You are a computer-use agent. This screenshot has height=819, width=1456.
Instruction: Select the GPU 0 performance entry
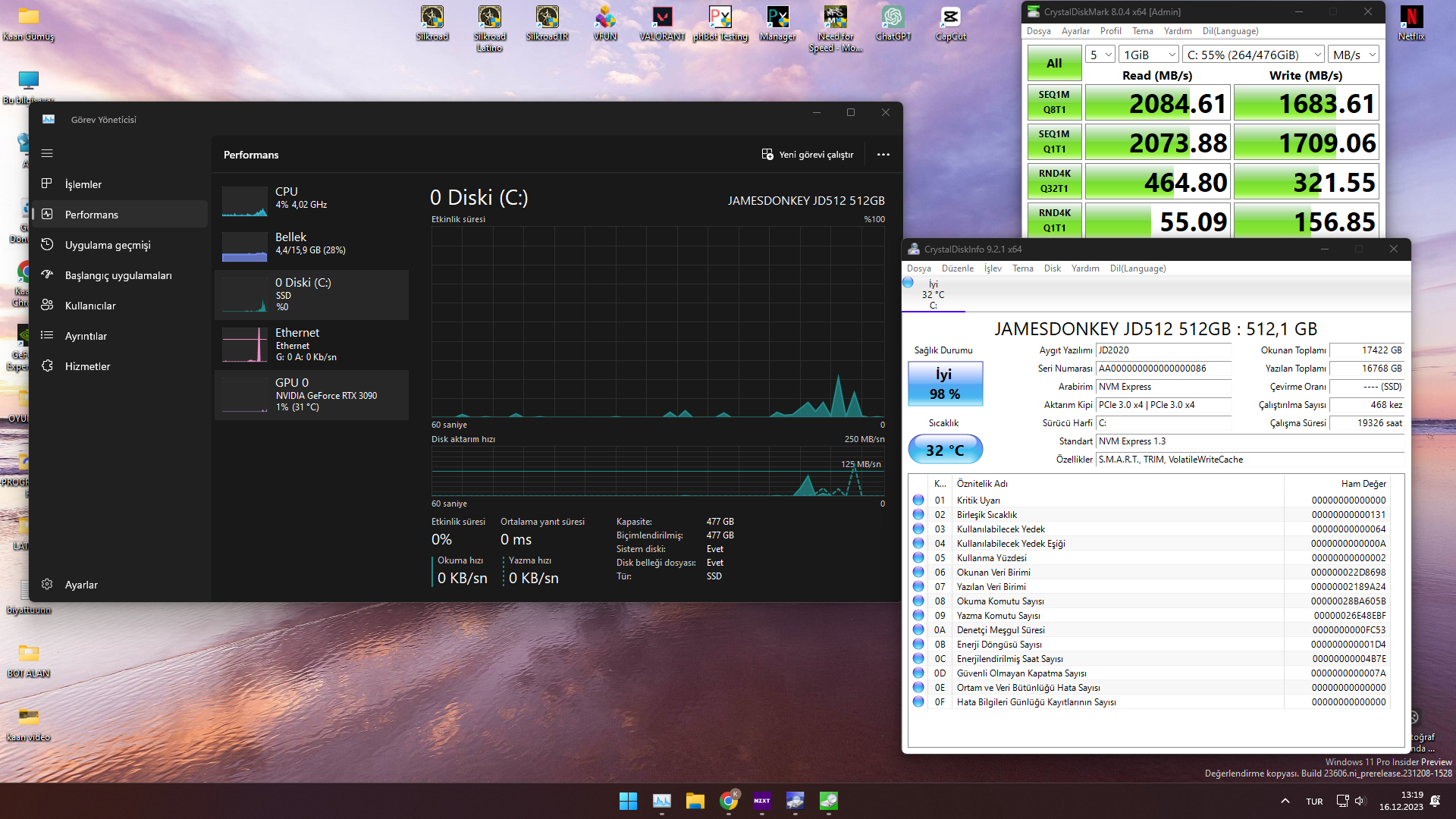(312, 395)
